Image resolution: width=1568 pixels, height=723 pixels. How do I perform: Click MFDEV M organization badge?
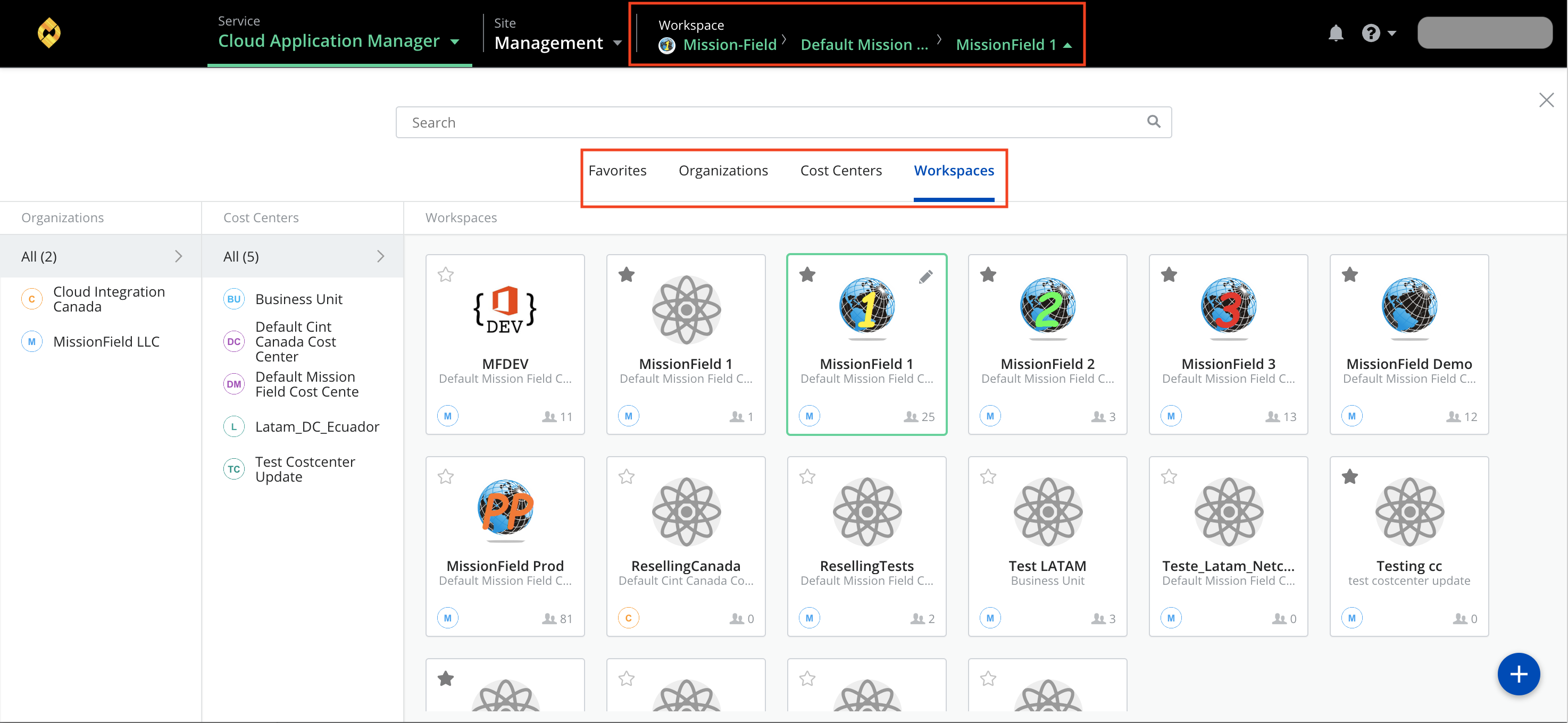(x=447, y=416)
